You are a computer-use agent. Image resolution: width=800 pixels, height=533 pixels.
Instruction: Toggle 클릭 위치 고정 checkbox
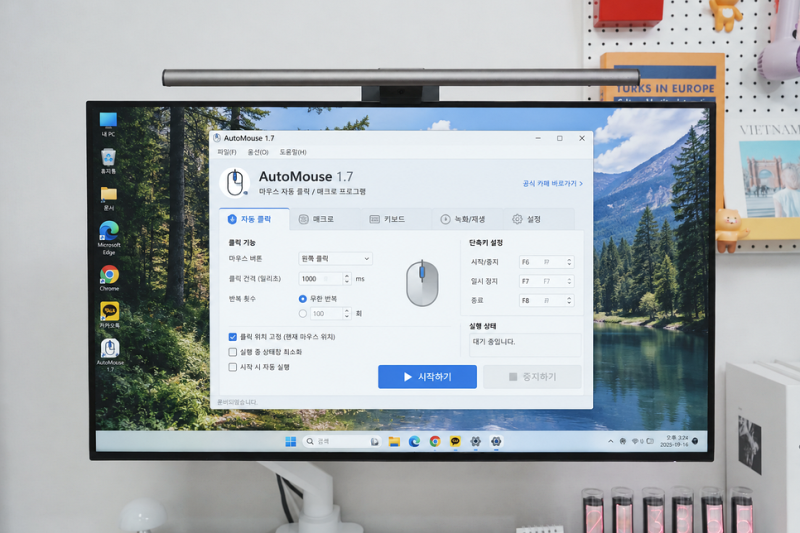pyautogui.click(x=233, y=337)
